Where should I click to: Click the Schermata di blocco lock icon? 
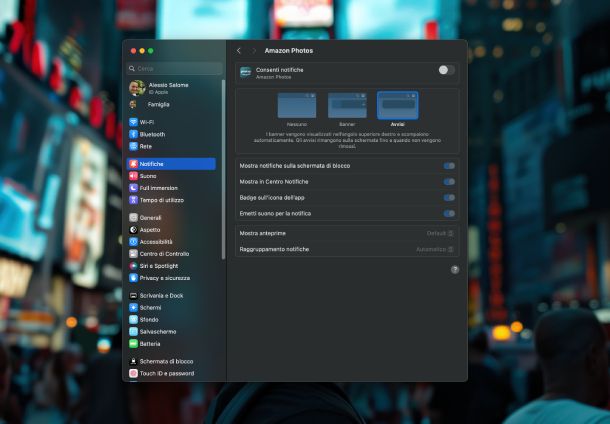[133, 361]
